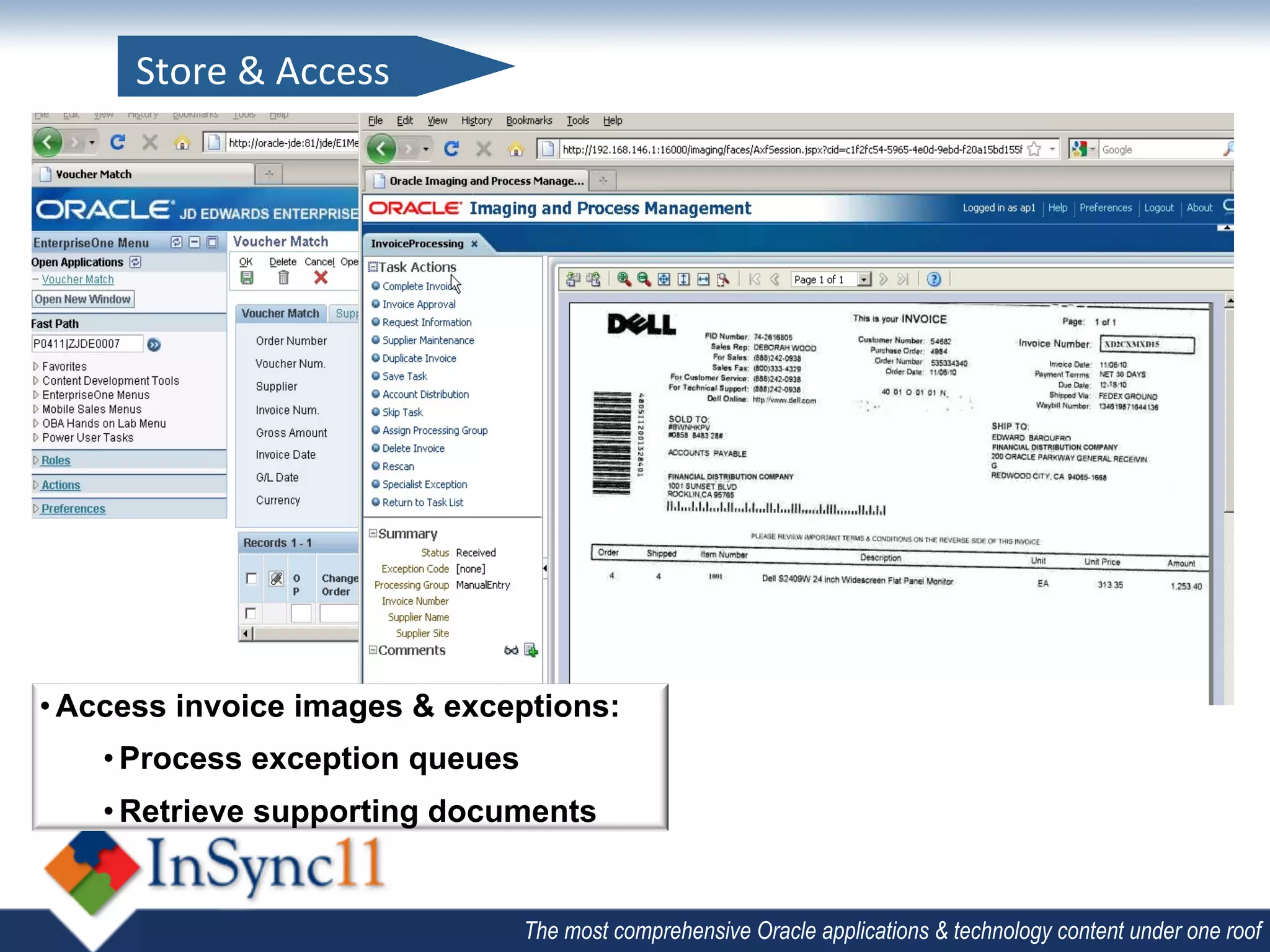Click Open Applications refresh icon
Image resolution: width=1270 pixels, height=952 pixels.
point(135,262)
